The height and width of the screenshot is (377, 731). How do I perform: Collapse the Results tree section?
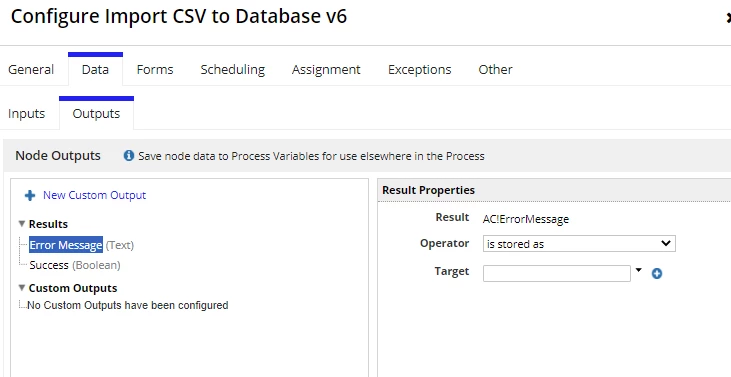[21, 224]
